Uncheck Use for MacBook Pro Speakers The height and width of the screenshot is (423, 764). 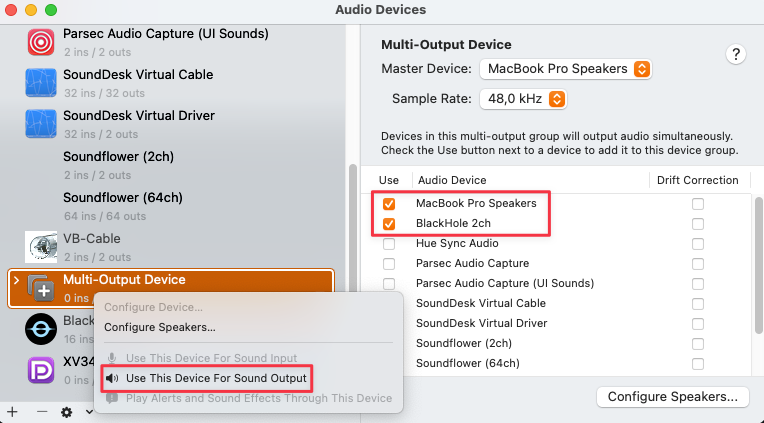click(389, 203)
